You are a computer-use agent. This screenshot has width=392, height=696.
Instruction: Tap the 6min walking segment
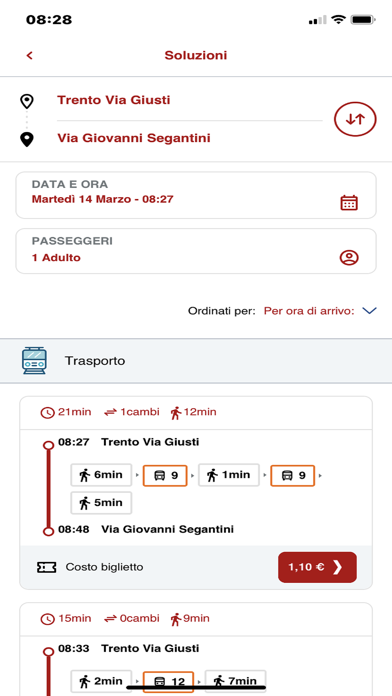101,475
